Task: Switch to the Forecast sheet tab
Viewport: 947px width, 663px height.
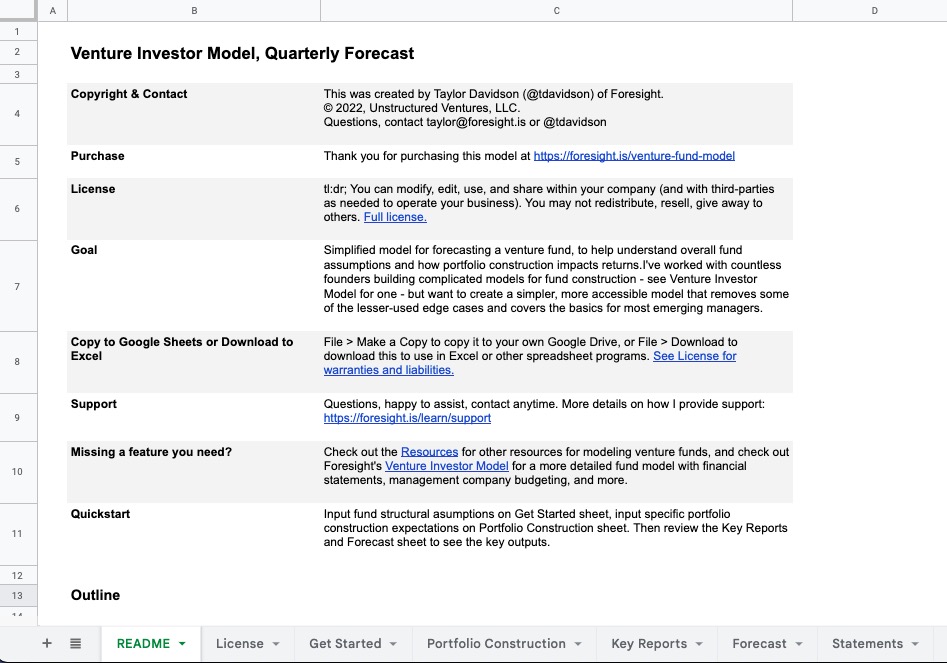Action: [x=759, y=644]
